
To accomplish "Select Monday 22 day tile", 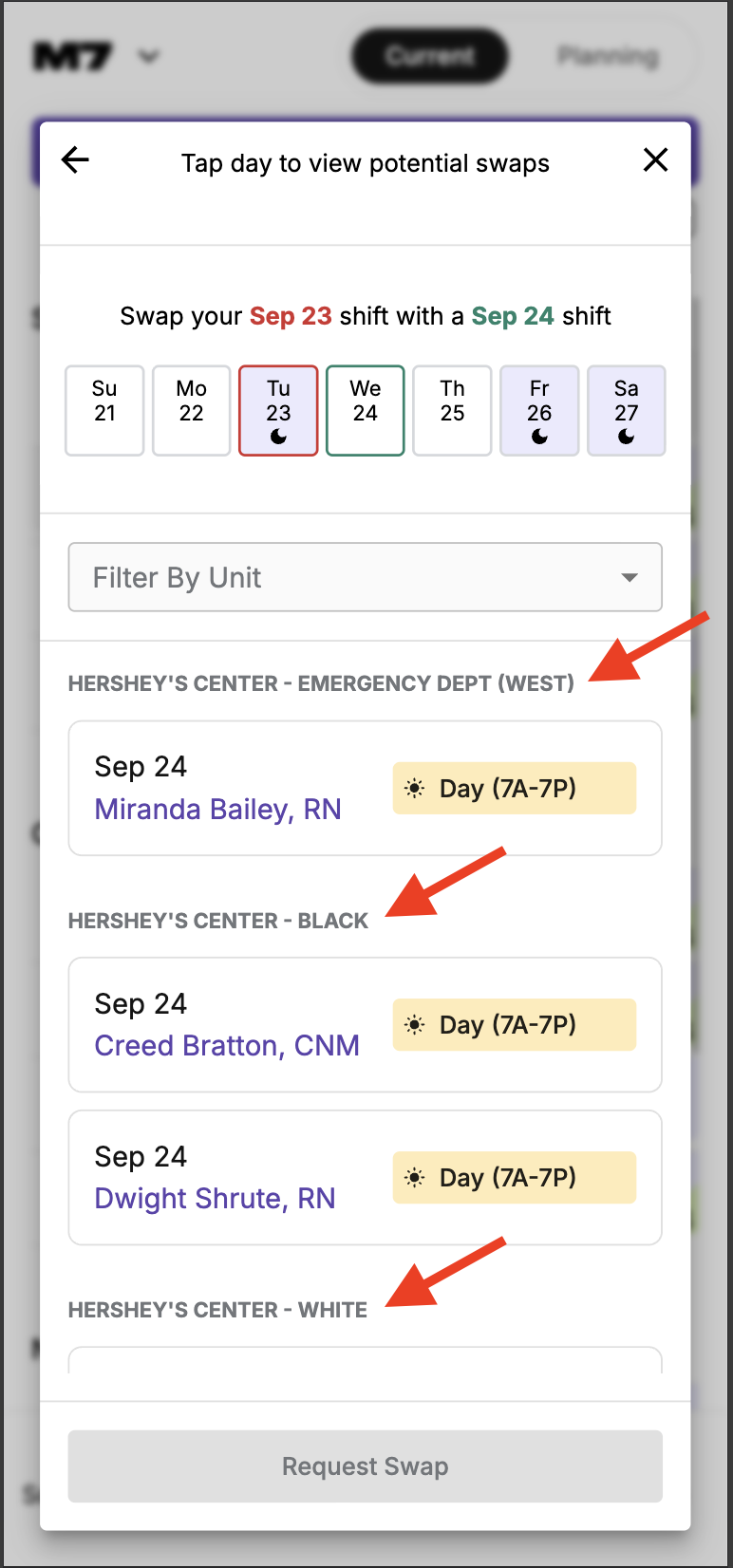I will click(192, 411).
